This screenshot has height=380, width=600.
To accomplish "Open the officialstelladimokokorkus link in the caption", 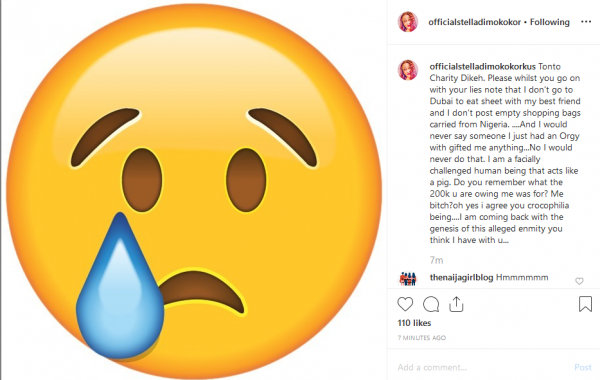I will pos(482,67).
